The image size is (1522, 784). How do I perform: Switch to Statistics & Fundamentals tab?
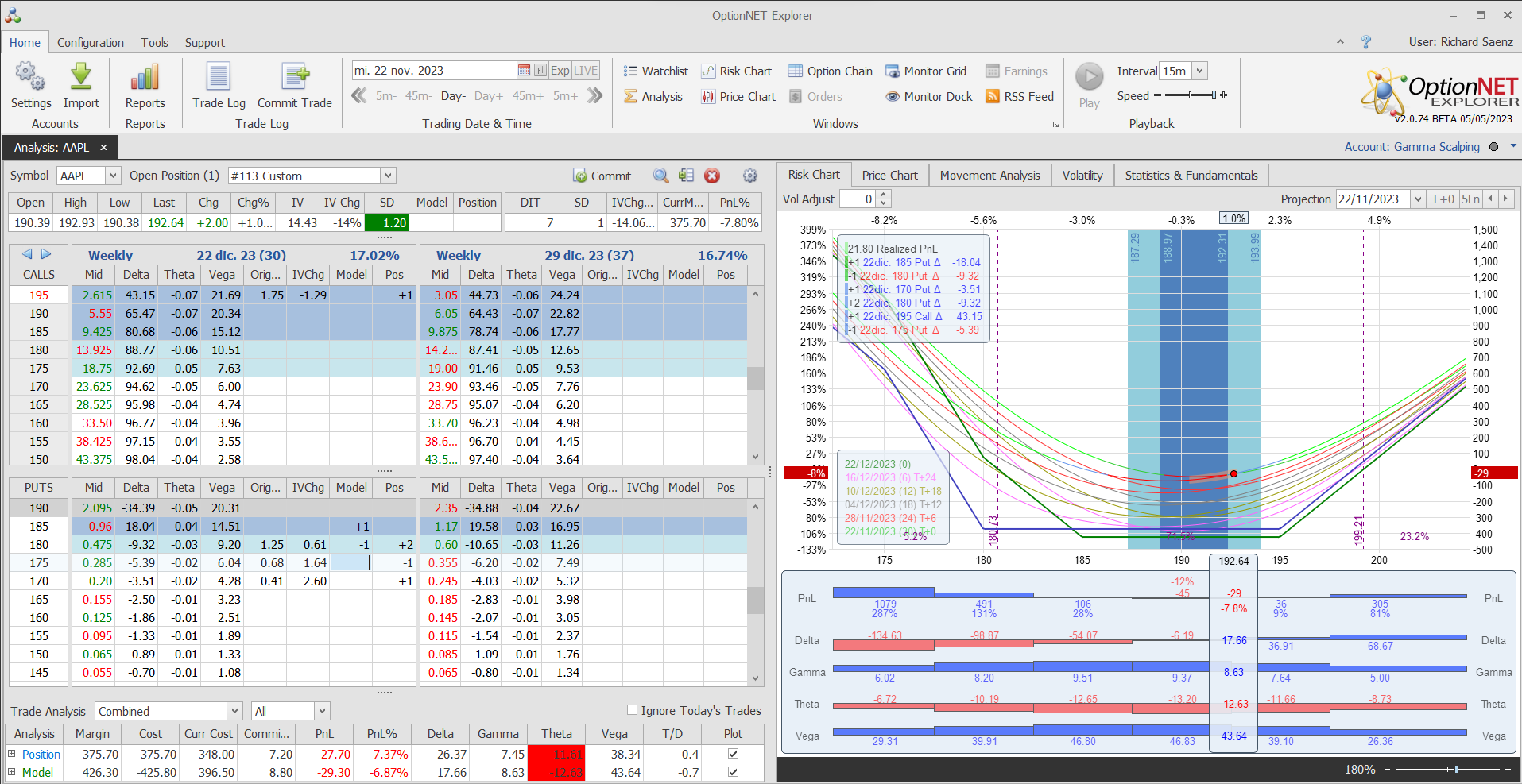coord(1191,175)
